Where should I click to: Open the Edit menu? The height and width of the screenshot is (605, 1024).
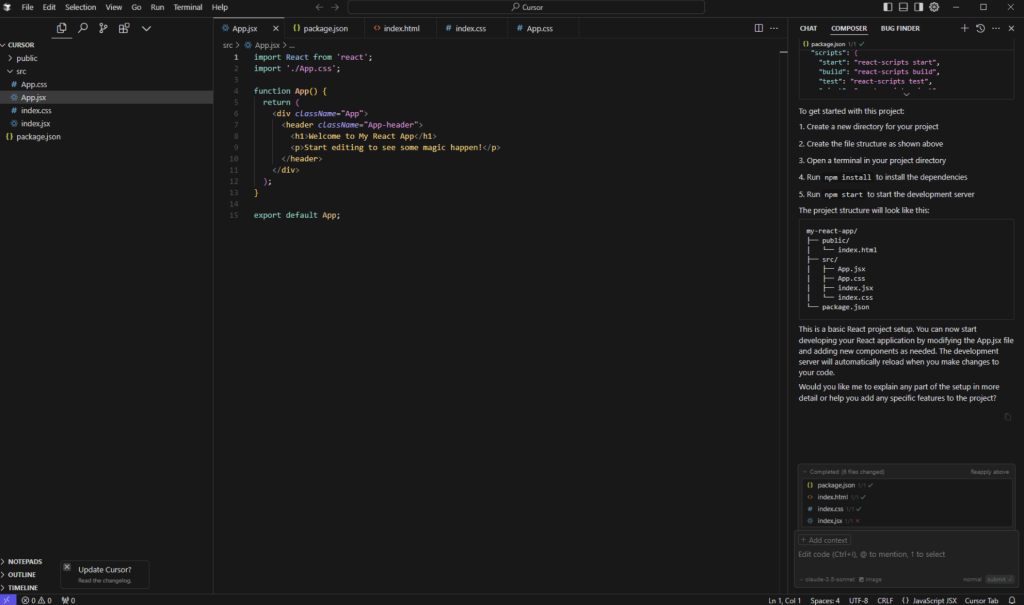[x=49, y=7]
